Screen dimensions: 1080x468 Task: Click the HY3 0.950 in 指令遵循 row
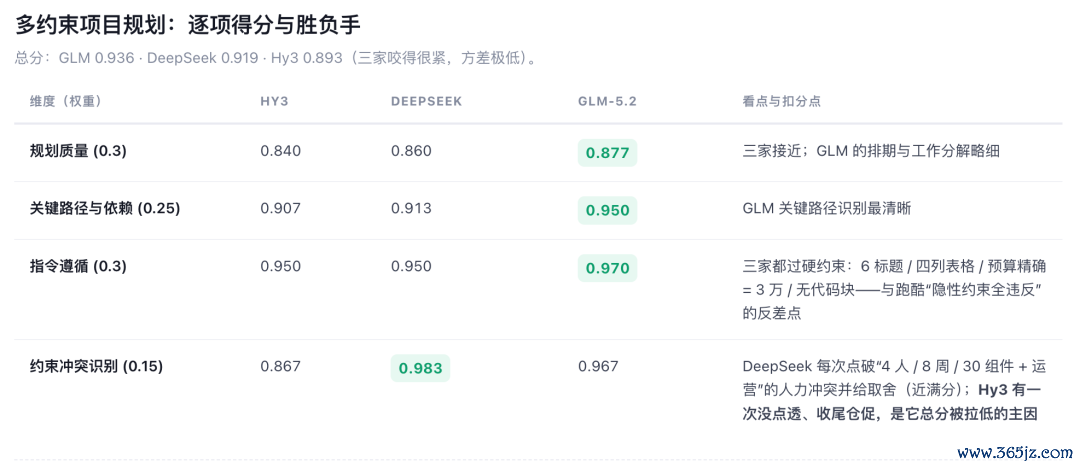click(x=280, y=266)
